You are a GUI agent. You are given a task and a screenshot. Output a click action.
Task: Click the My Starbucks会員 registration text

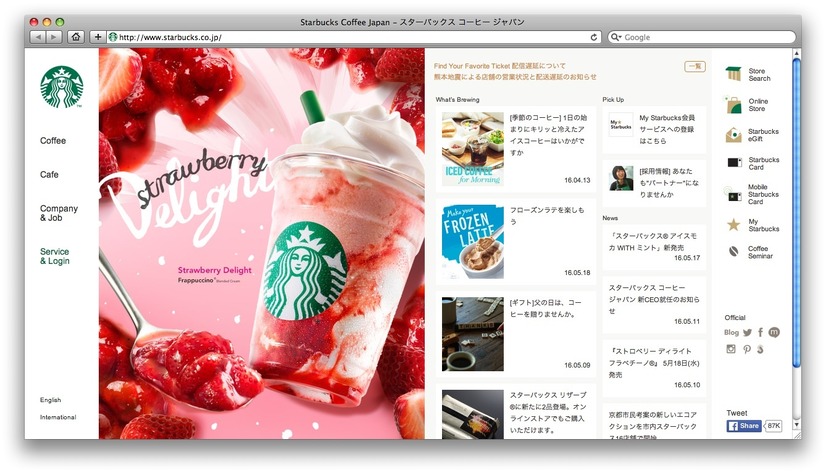point(667,129)
